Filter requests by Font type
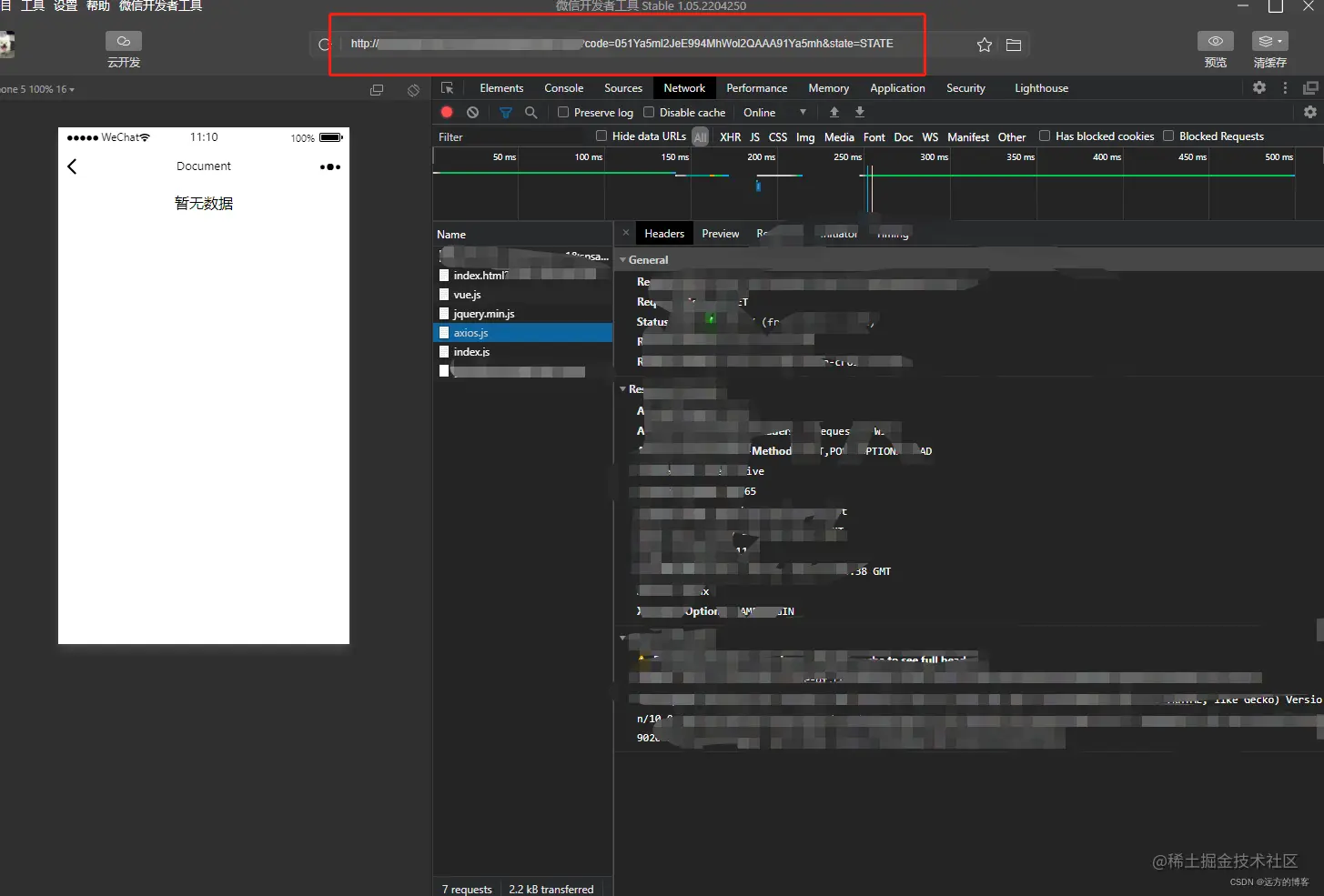This screenshot has height=896, width=1324. [x=874, y=136]
